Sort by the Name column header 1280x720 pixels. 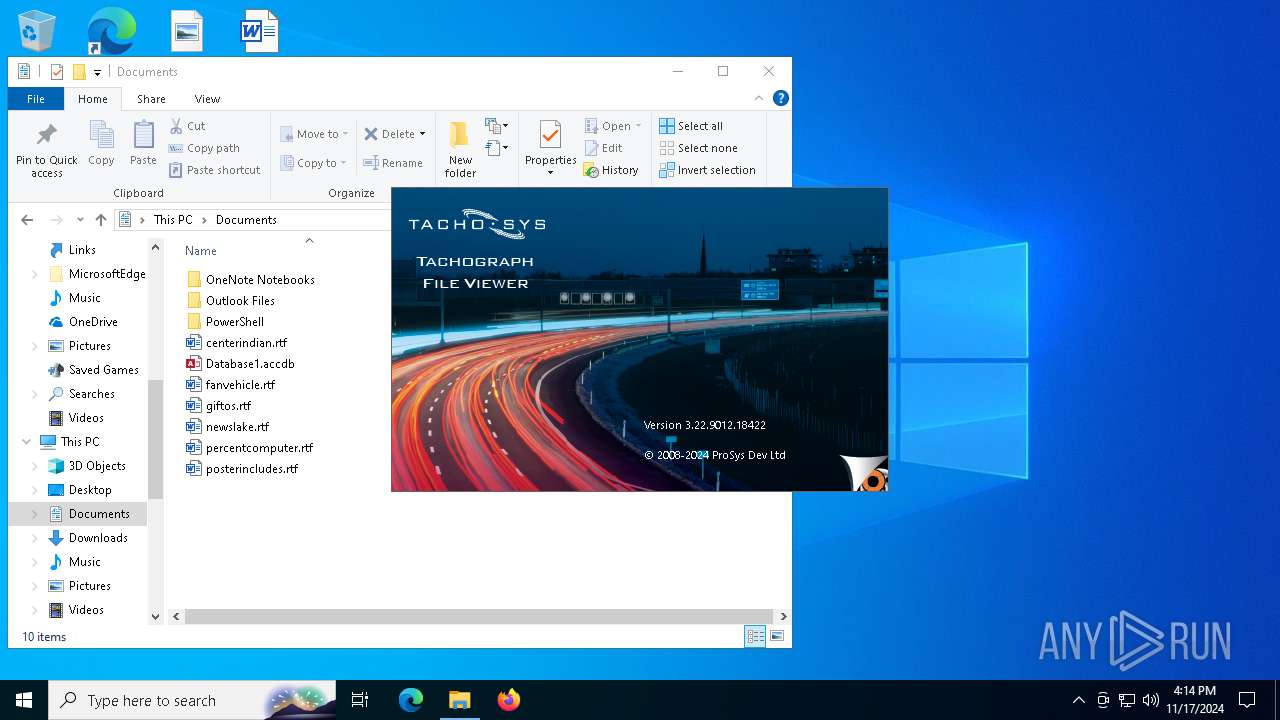point(200,251)
